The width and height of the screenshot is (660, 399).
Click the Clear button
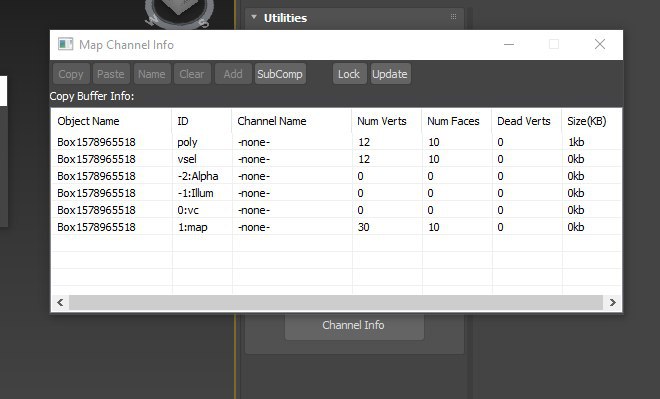[x=192, y=74]
